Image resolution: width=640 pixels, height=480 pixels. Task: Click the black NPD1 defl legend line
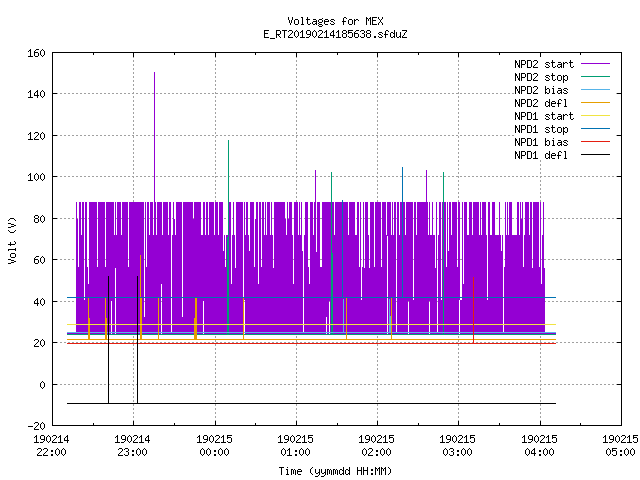(595, 155)
